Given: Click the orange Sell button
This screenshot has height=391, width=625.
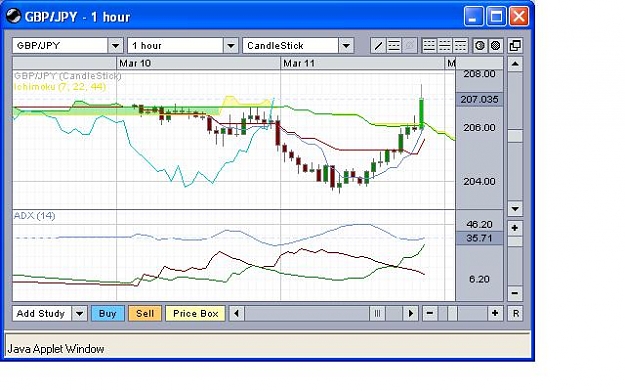Looking at the screenshot, I should point(145,313).
